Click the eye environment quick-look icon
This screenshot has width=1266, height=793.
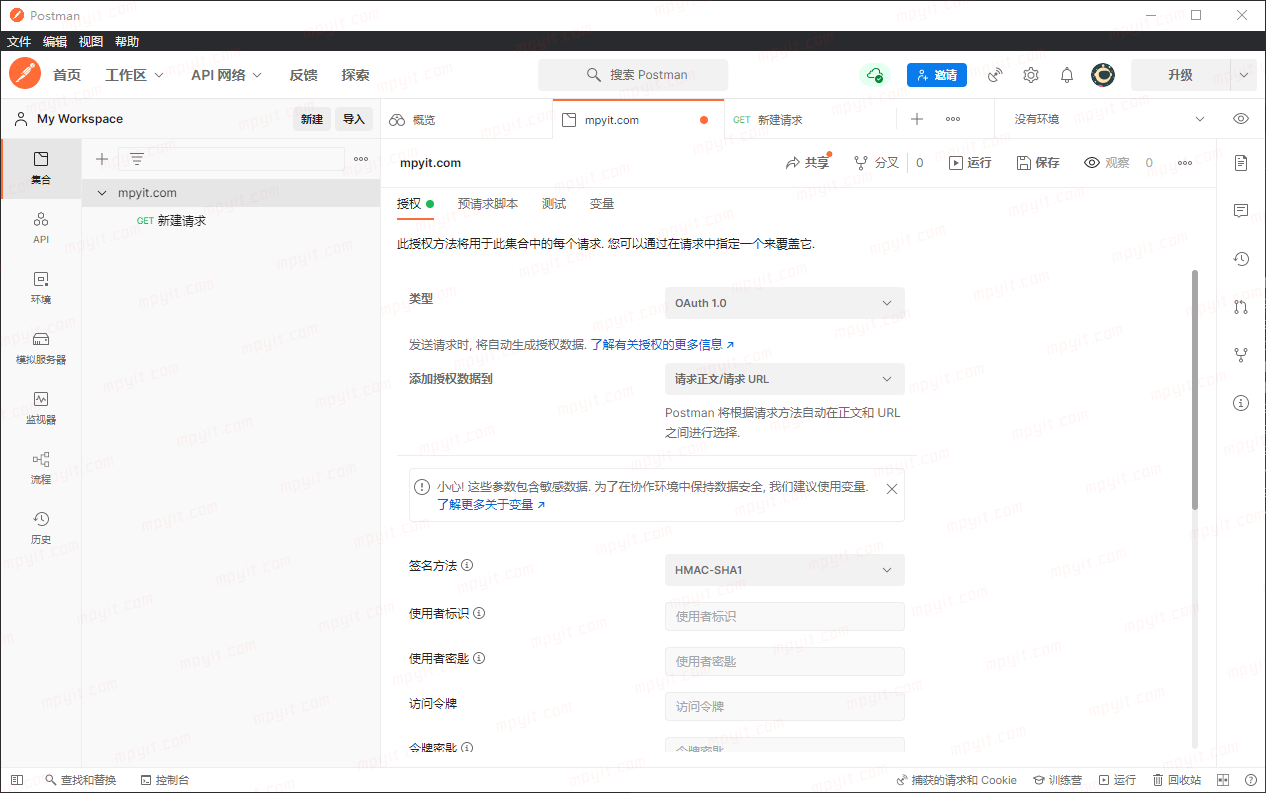pyautogui.click(x=1241, y=119)
